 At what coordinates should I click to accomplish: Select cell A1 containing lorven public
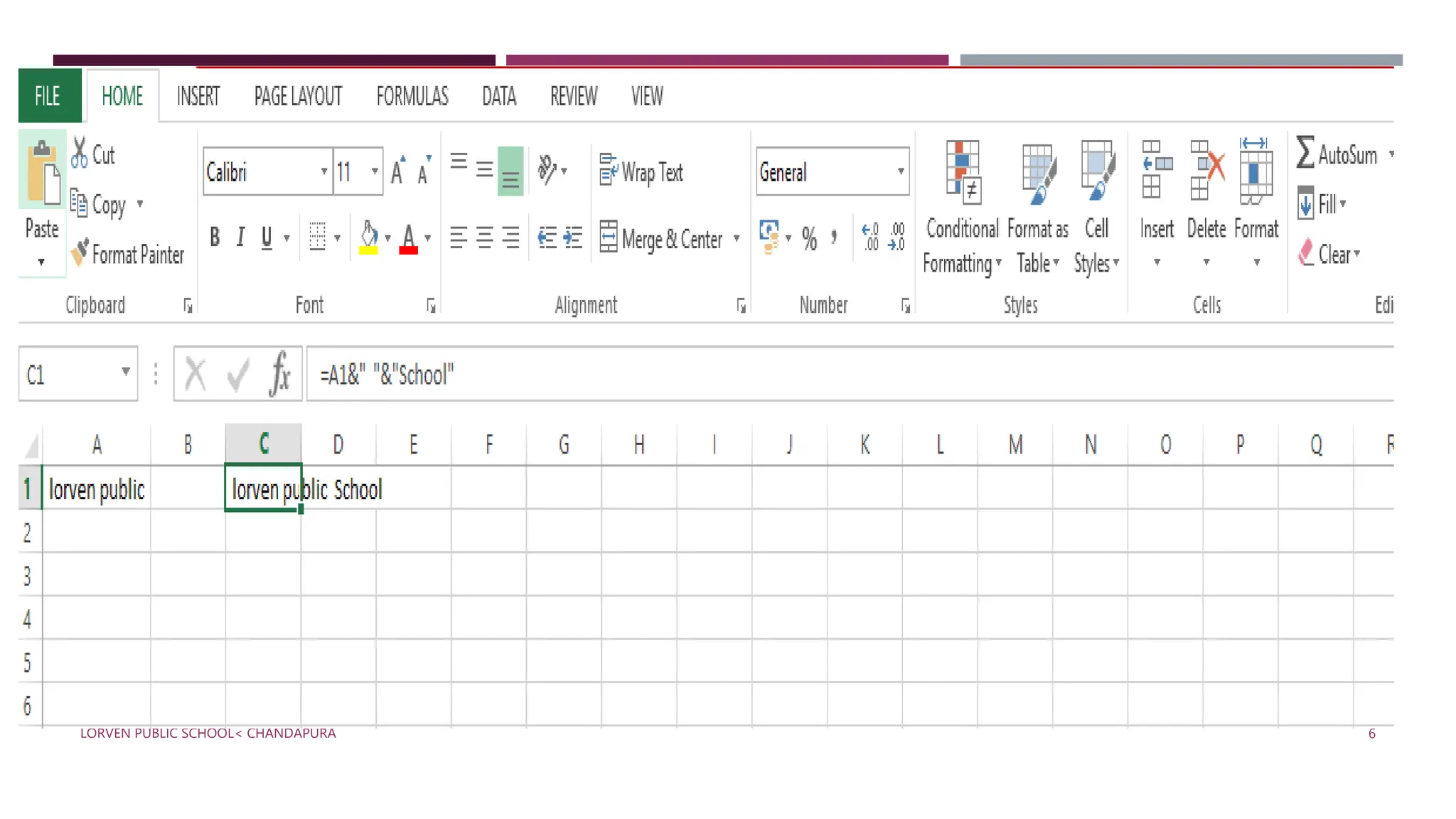click(x=97, y=489)
